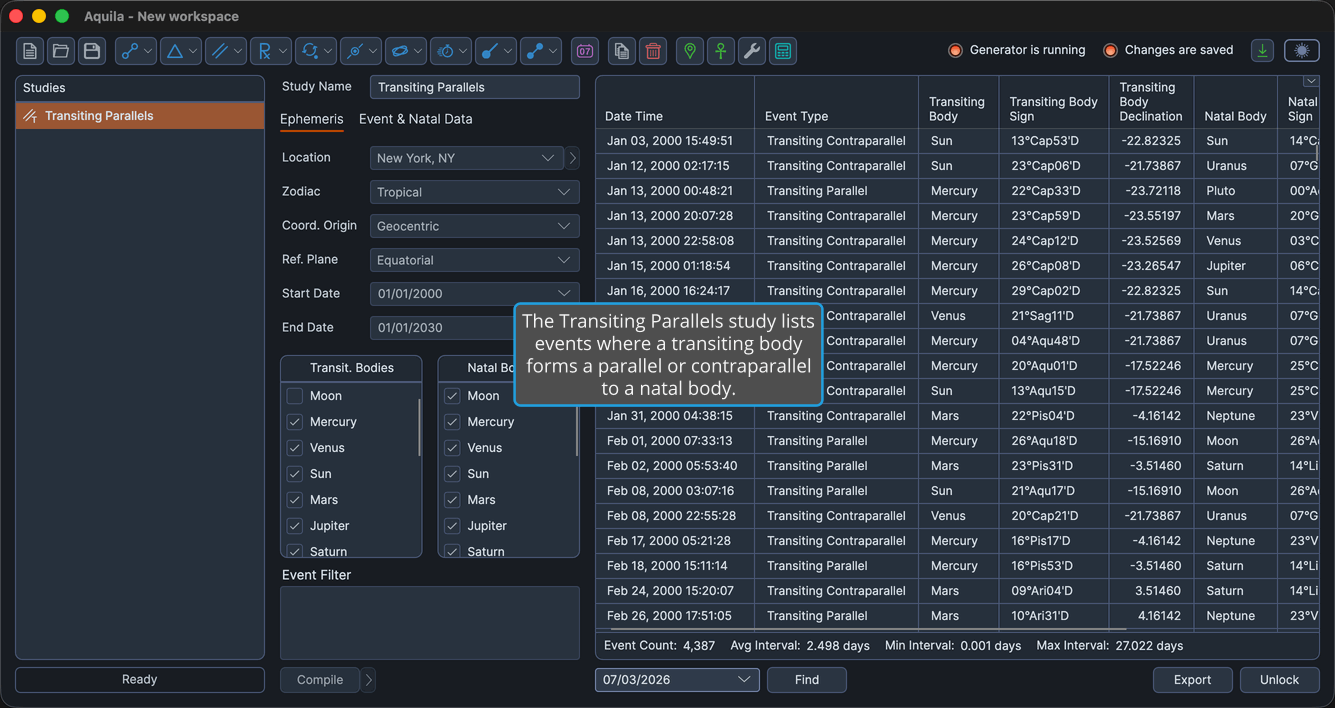Delete the study with red trash icon

[653, 51]
